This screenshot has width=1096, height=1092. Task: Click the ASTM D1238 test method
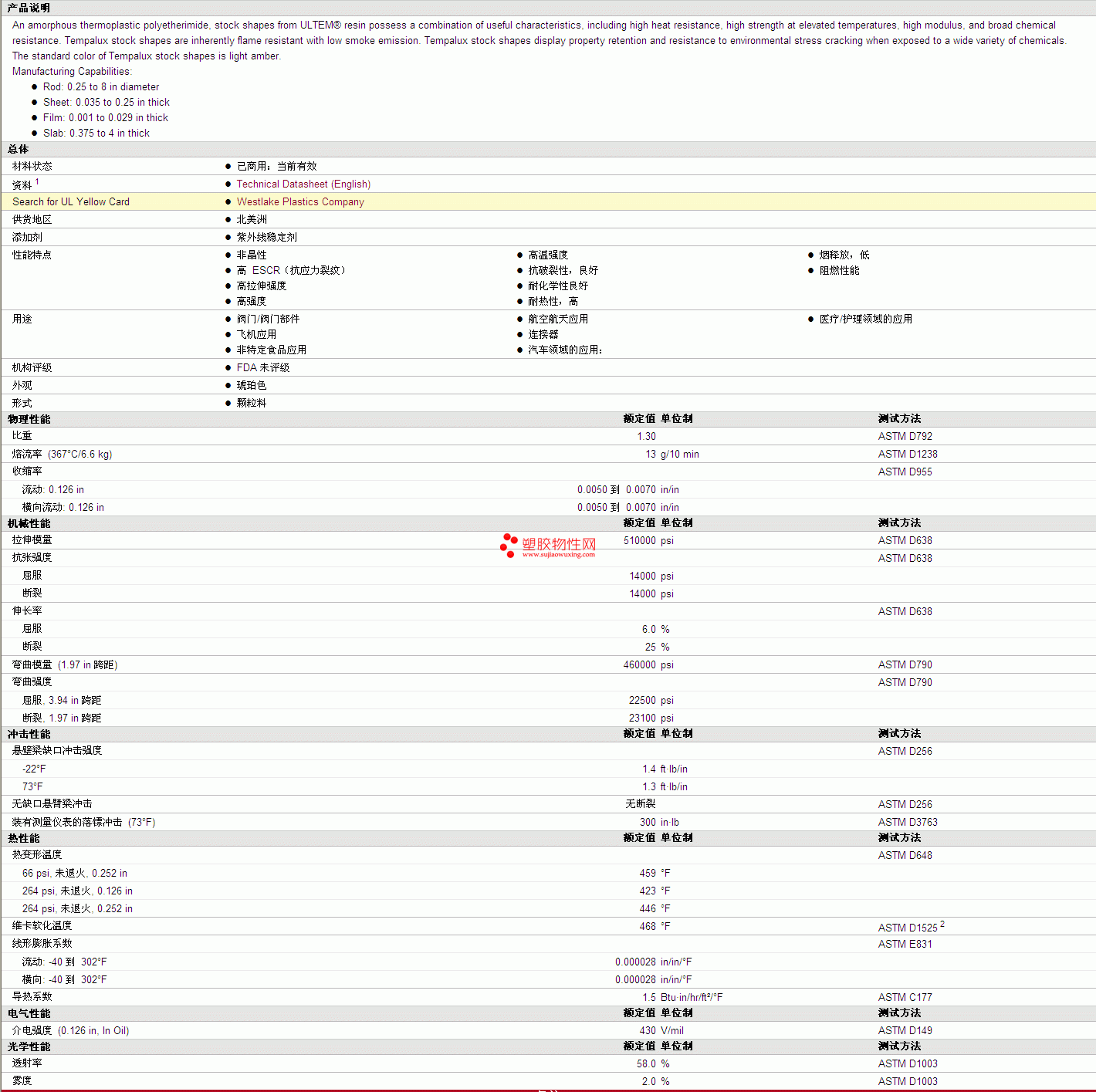(908, 454)
